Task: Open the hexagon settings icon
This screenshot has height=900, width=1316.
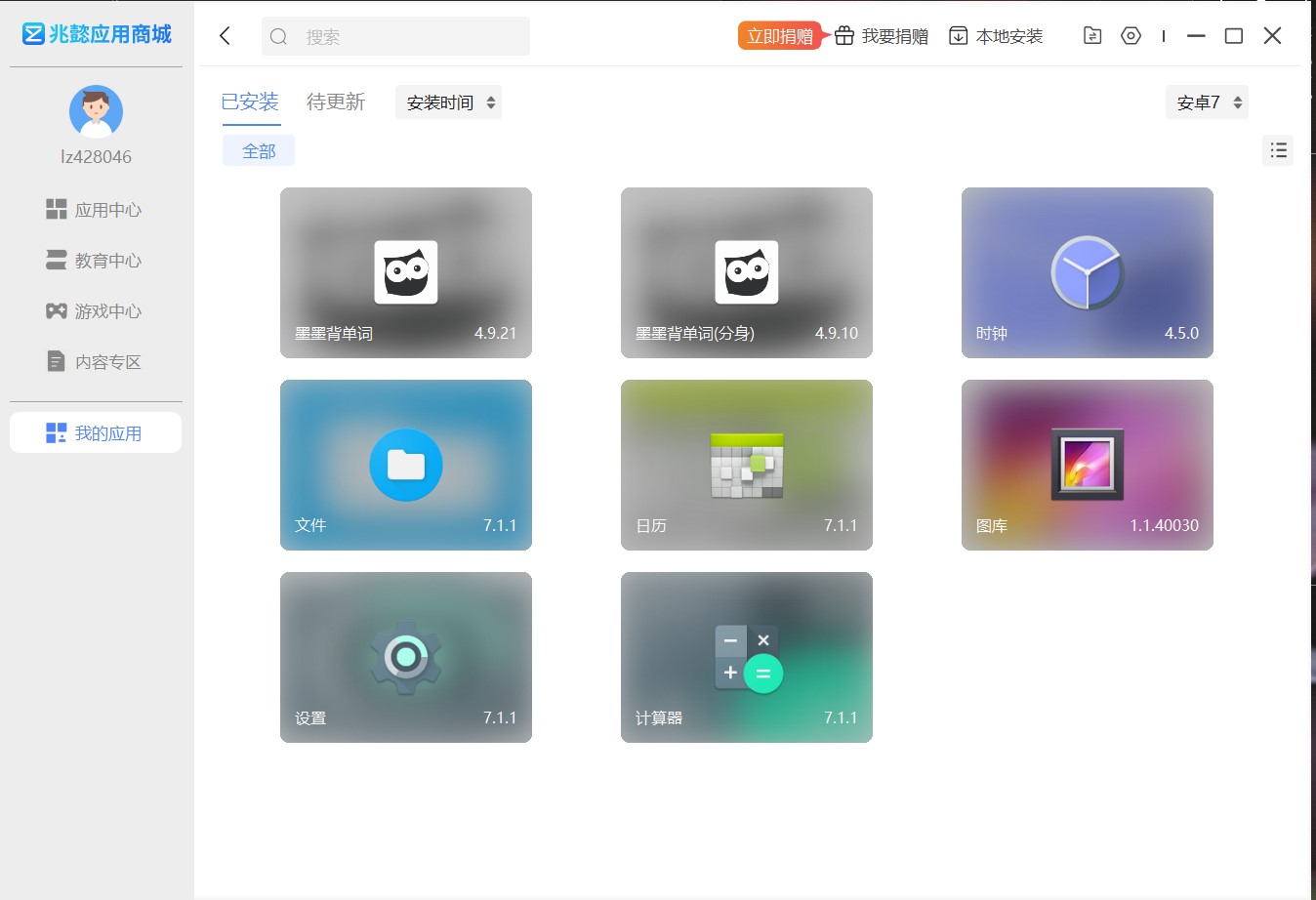Action: coord(1131,36)
